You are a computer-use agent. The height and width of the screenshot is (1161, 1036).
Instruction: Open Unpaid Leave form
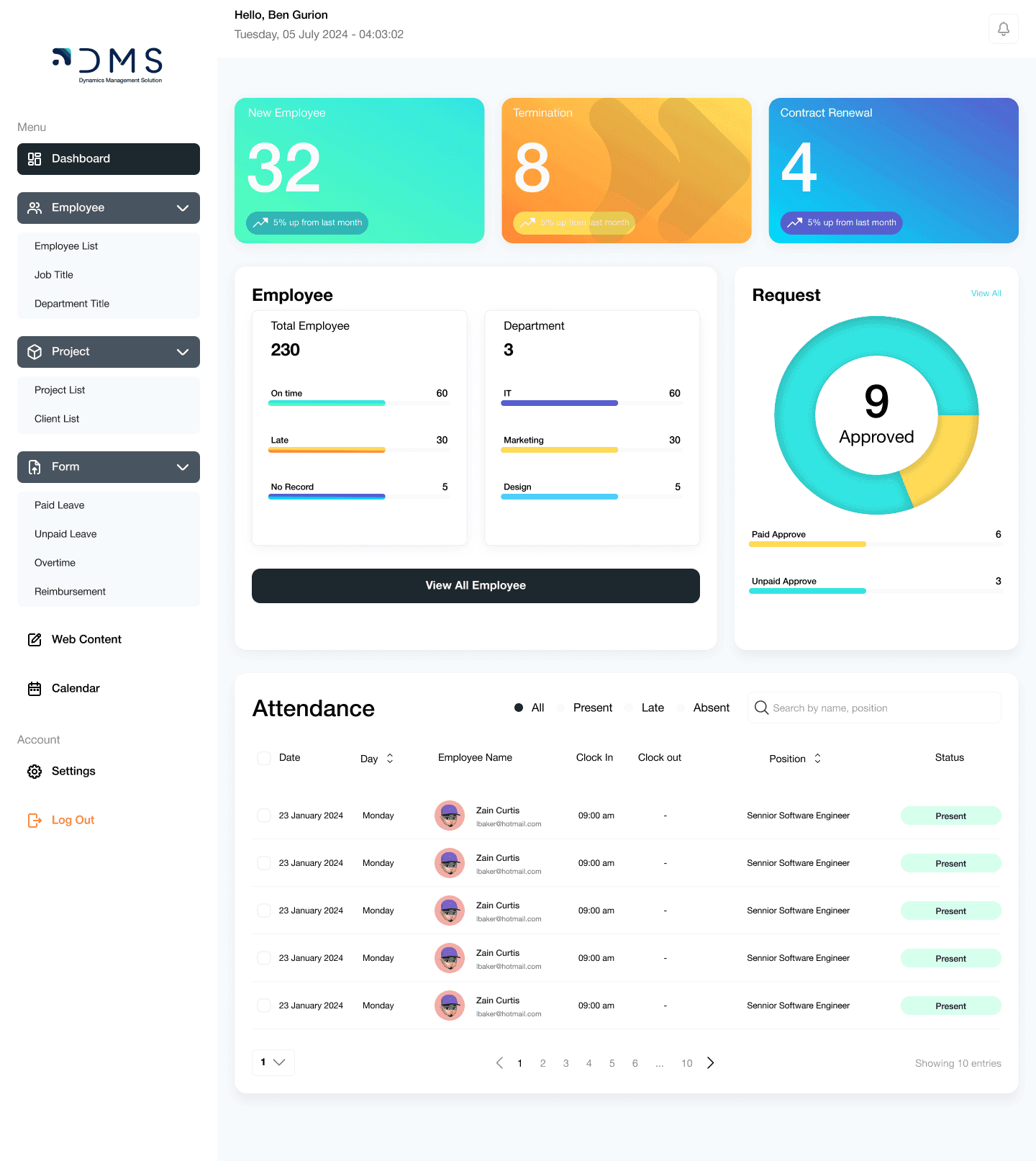[x=65, y=534]
